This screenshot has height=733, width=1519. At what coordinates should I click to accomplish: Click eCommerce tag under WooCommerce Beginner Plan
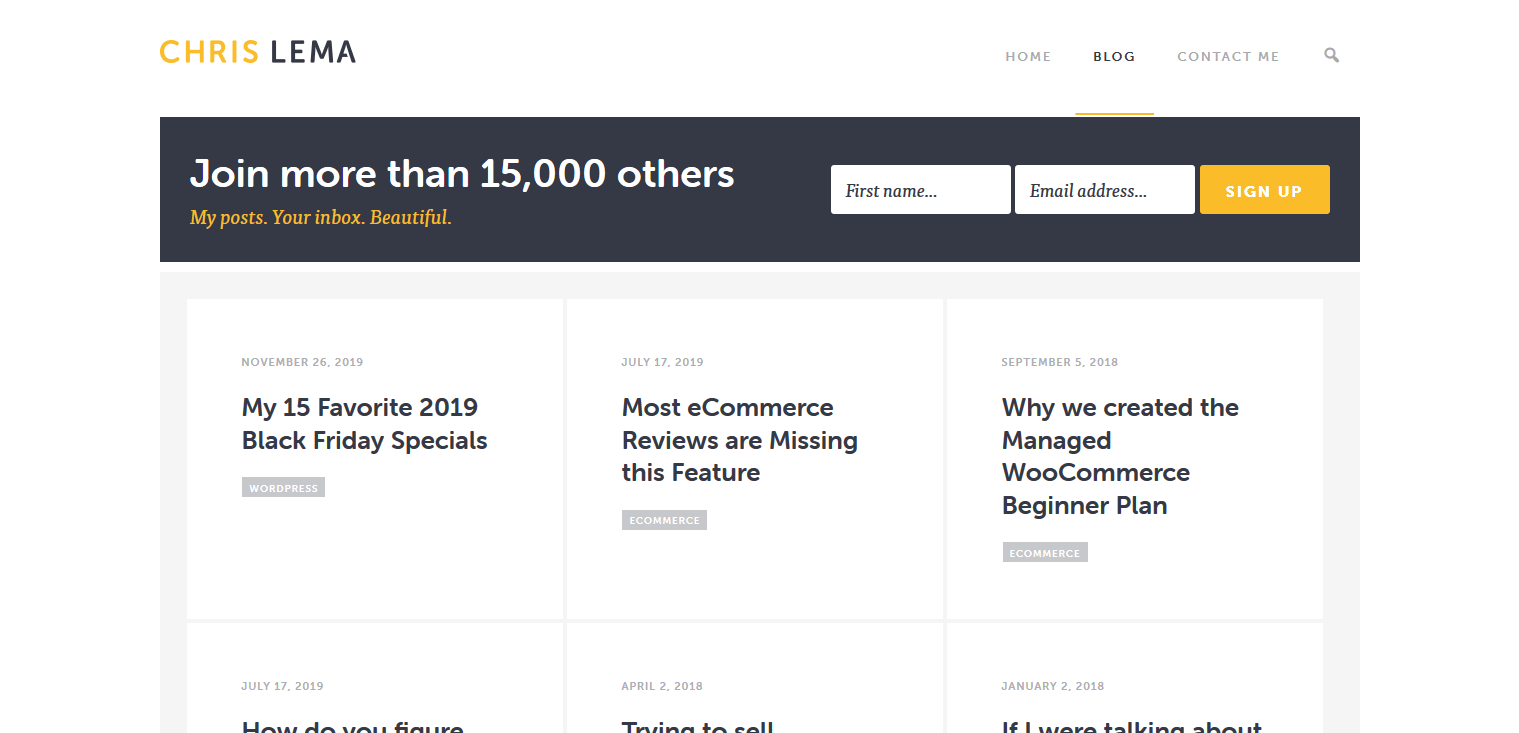(1044, 553)
